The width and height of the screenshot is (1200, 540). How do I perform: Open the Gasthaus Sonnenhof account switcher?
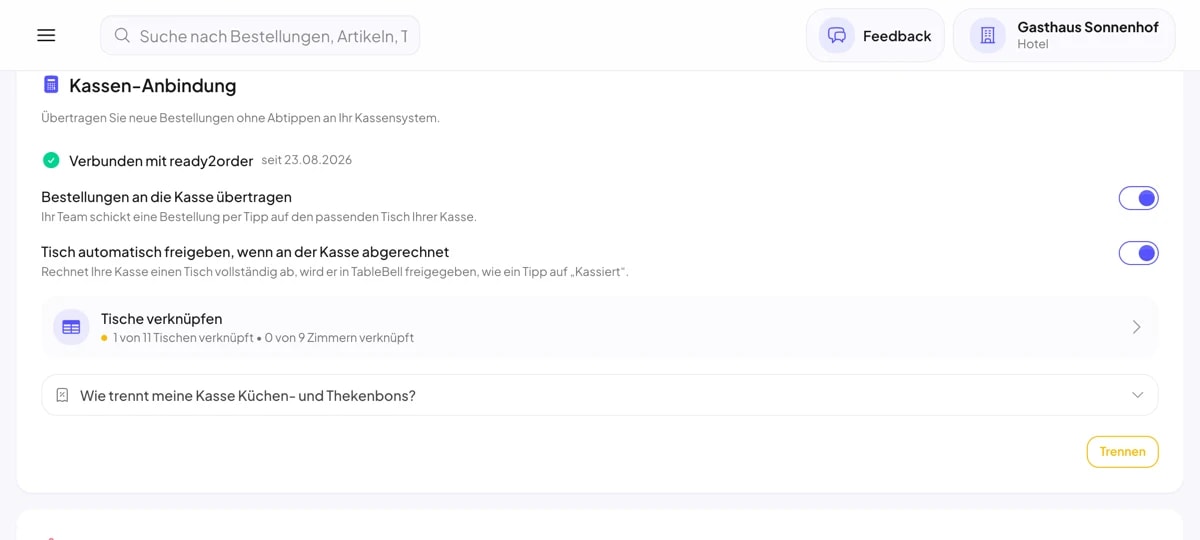point(1064,35)
